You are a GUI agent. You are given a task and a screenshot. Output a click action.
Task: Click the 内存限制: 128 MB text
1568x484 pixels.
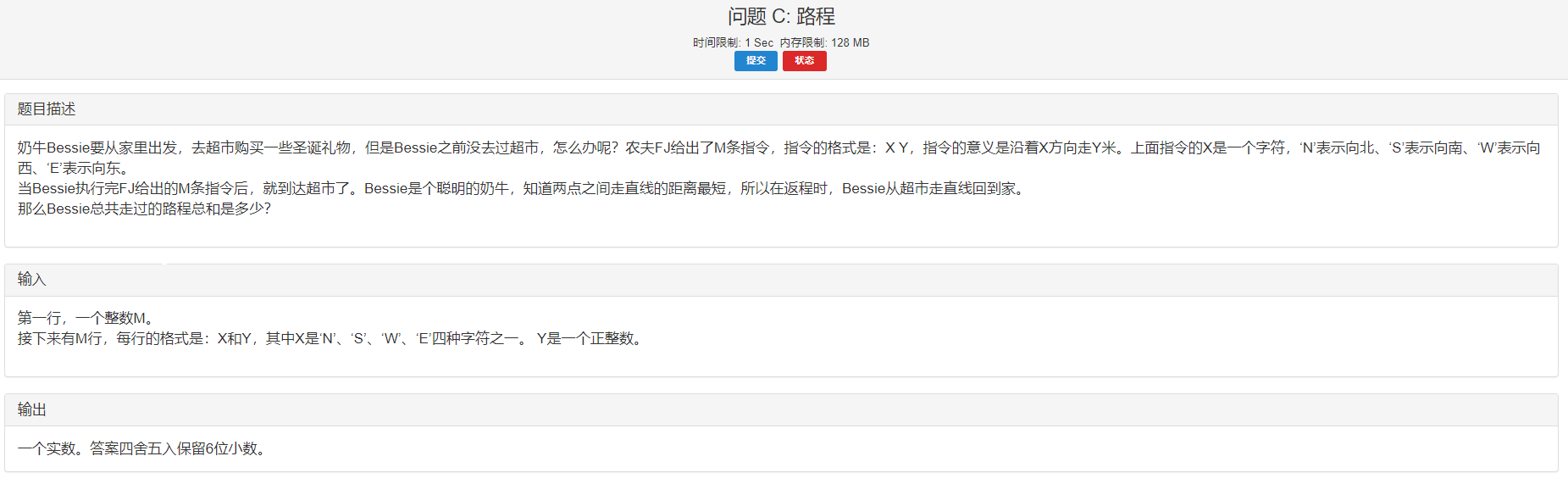[825, 42]
